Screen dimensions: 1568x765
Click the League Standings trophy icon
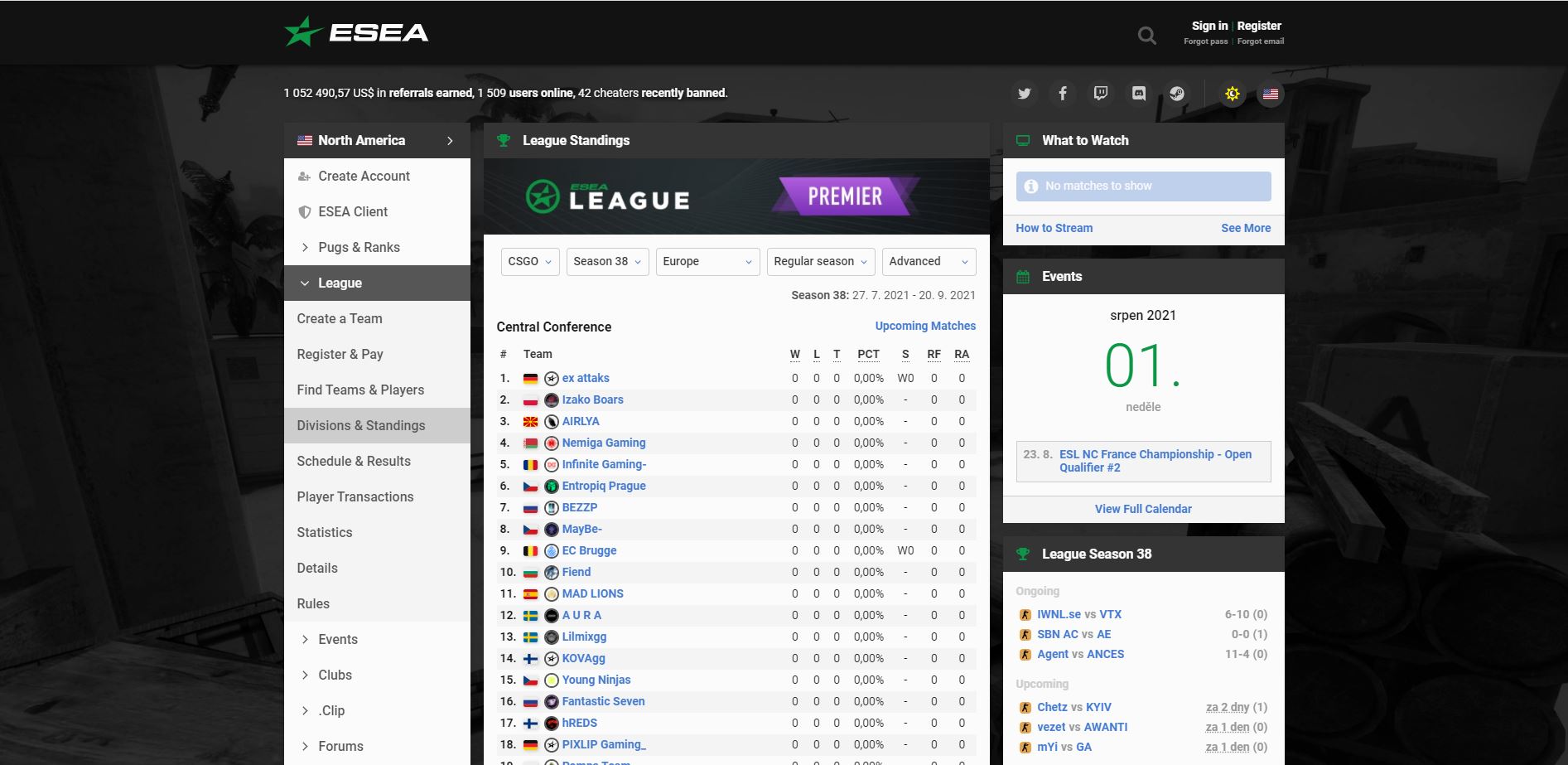click(504, 141)
